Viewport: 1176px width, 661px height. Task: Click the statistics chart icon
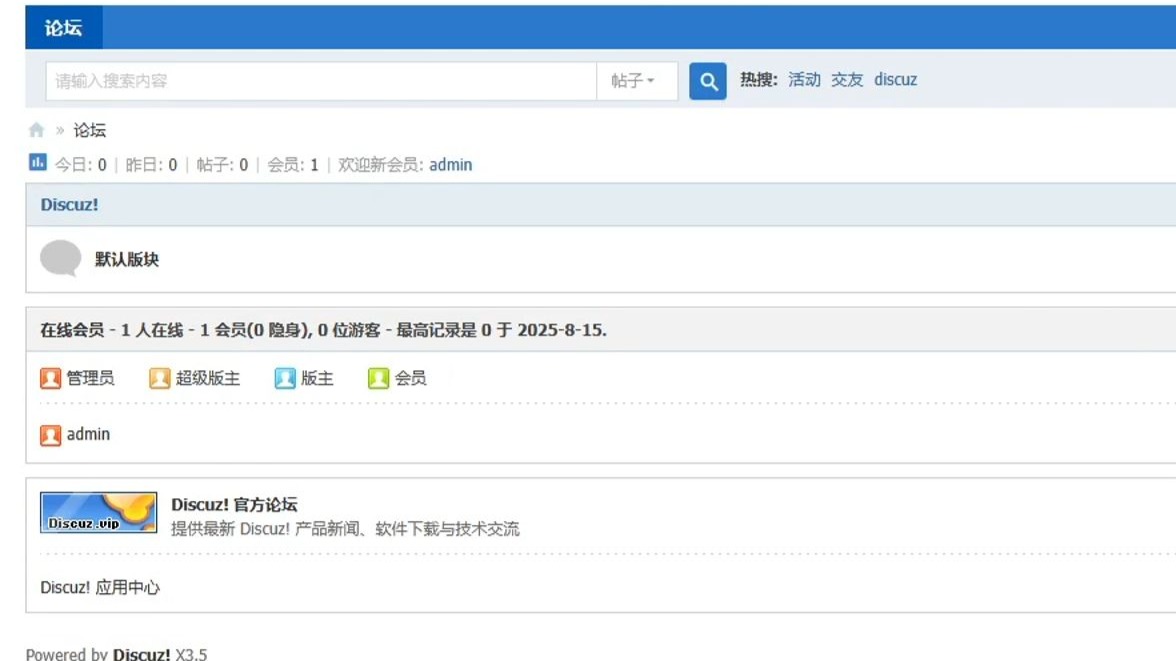(38, 162)
